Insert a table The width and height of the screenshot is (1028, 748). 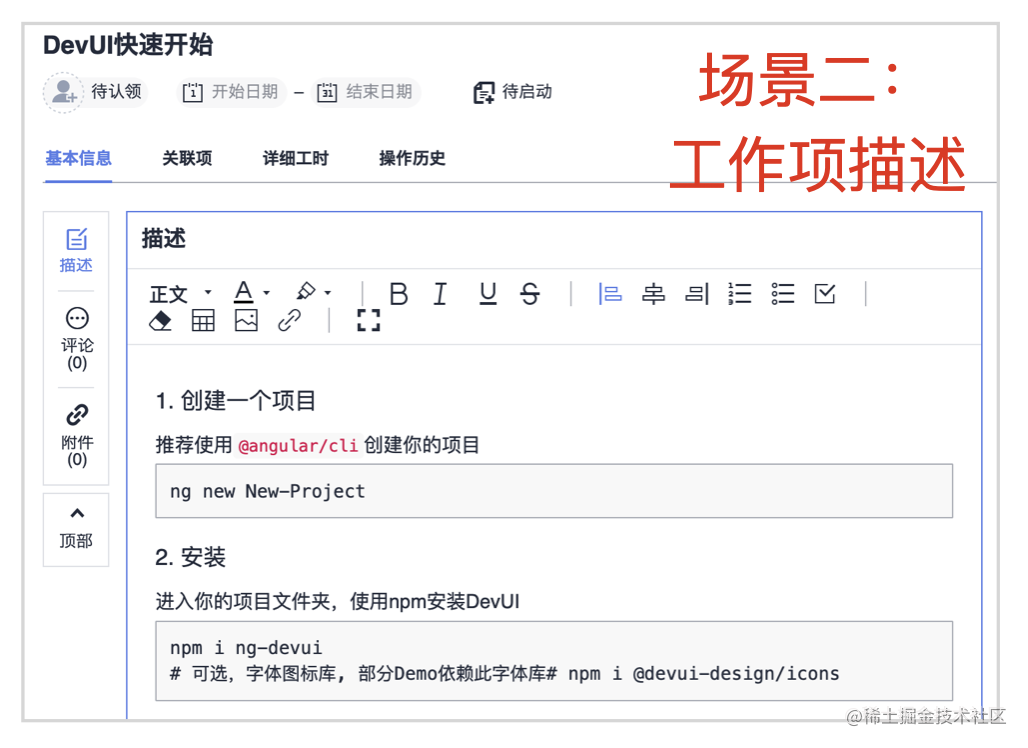(203, 321)
